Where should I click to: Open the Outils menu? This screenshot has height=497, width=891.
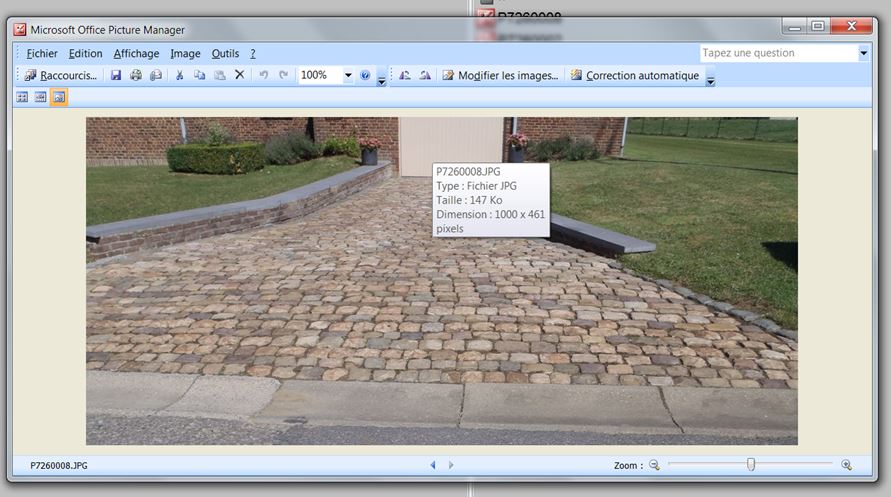(x=225, y=53)
